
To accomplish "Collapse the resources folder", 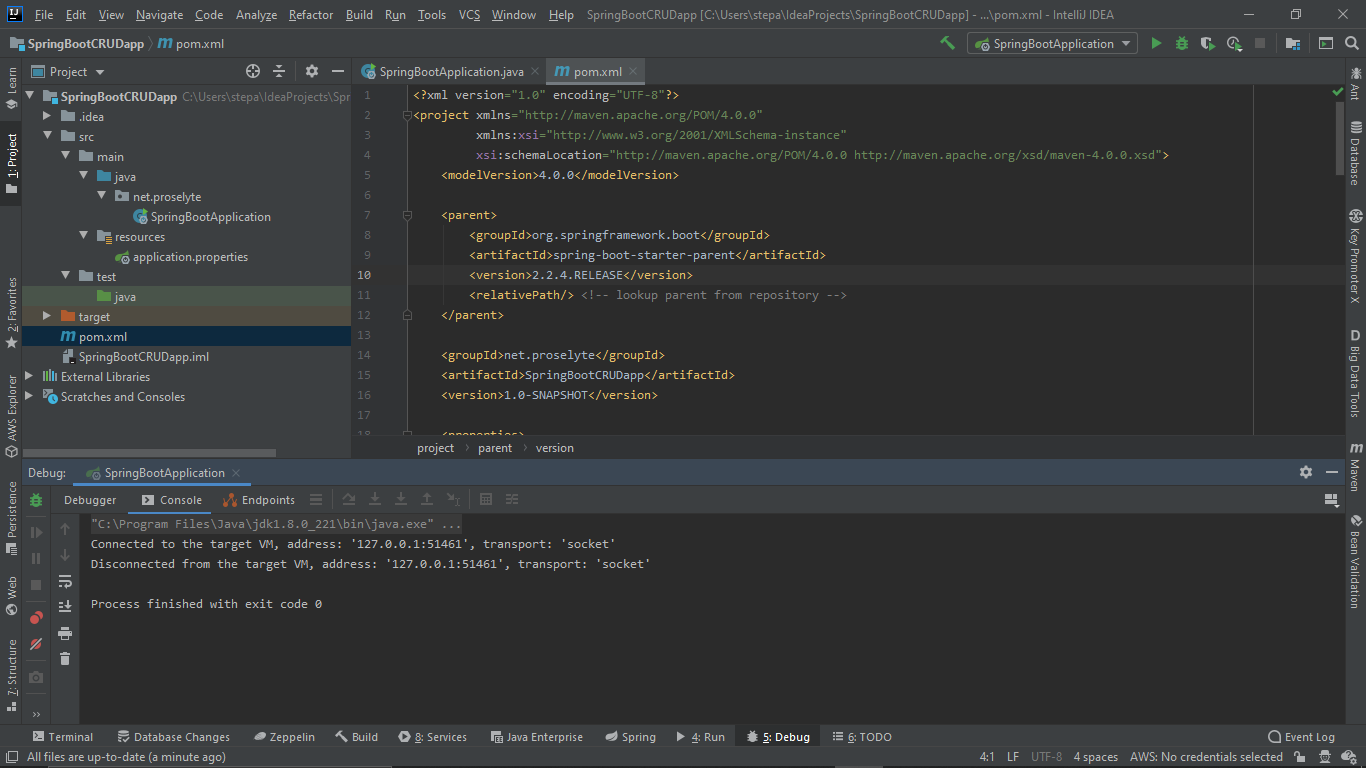I will pos(83,237).
